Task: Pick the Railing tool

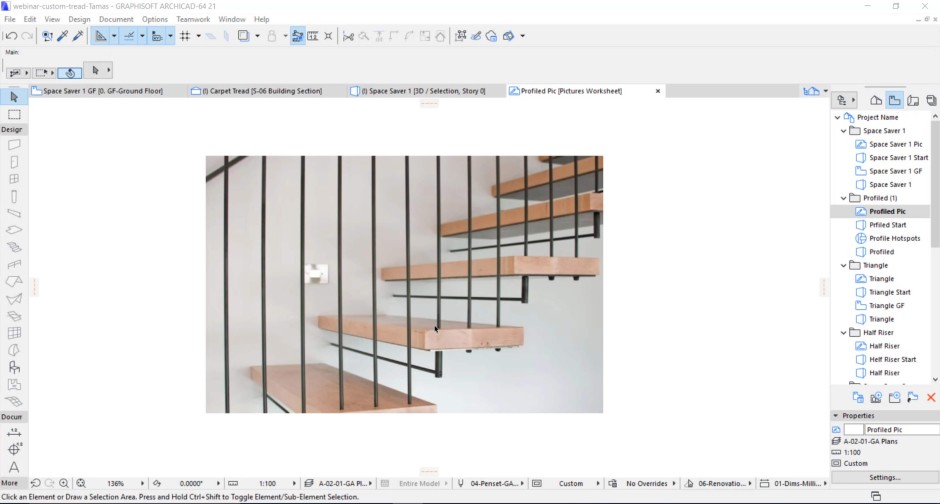Action: (x=14, y=264)
